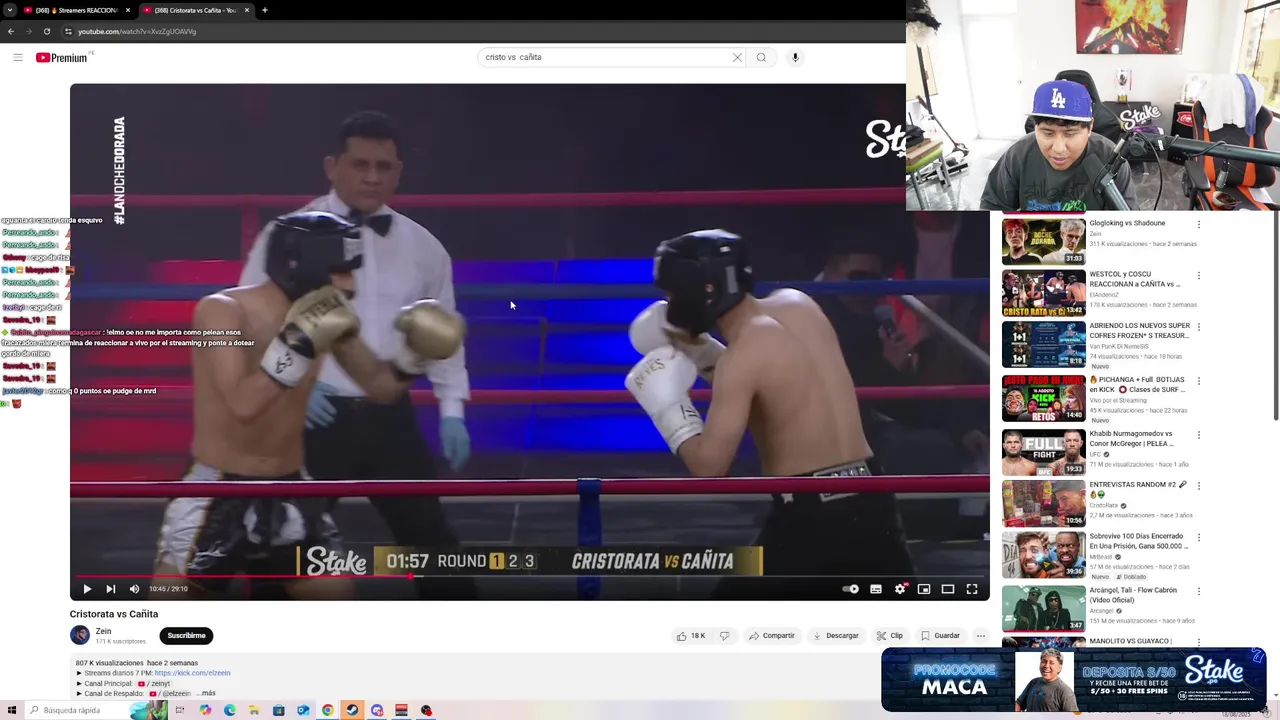This screenshot has width=1280, height=720.
Task: Close the Streamers REACCIONAN tab
Action: pos(128,10)
